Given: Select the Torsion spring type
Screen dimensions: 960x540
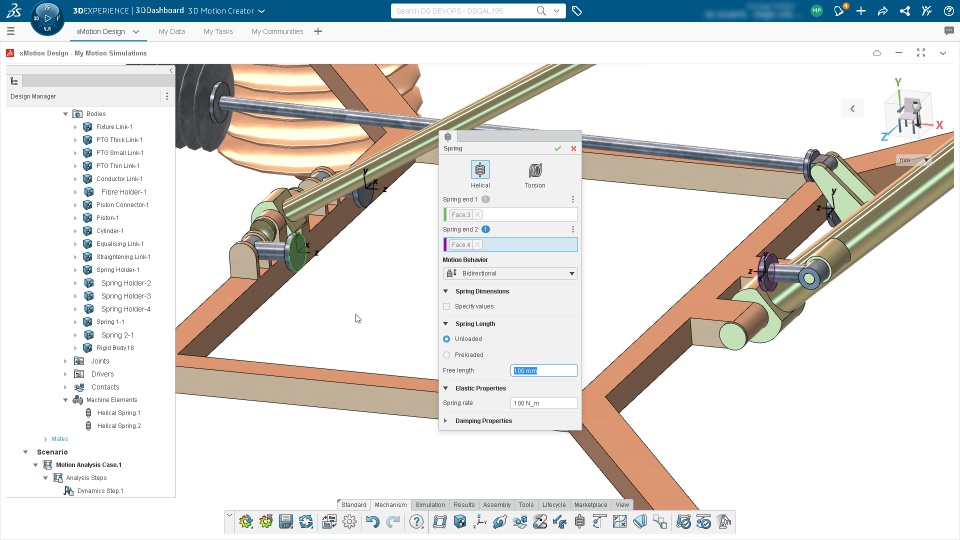Looking at the screenshot, I should [534, 174].
